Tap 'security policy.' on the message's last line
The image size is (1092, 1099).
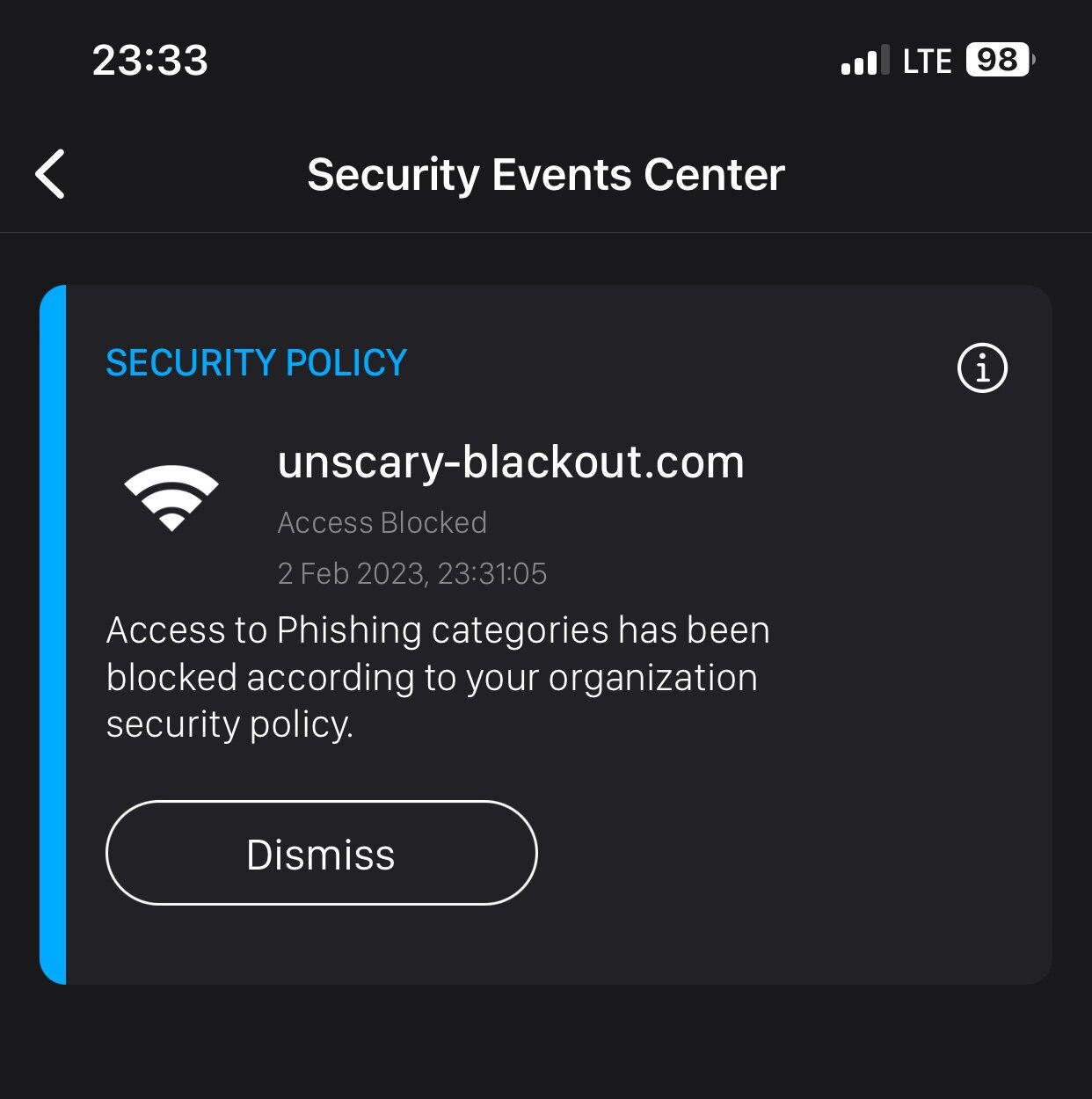click(229, 725)
